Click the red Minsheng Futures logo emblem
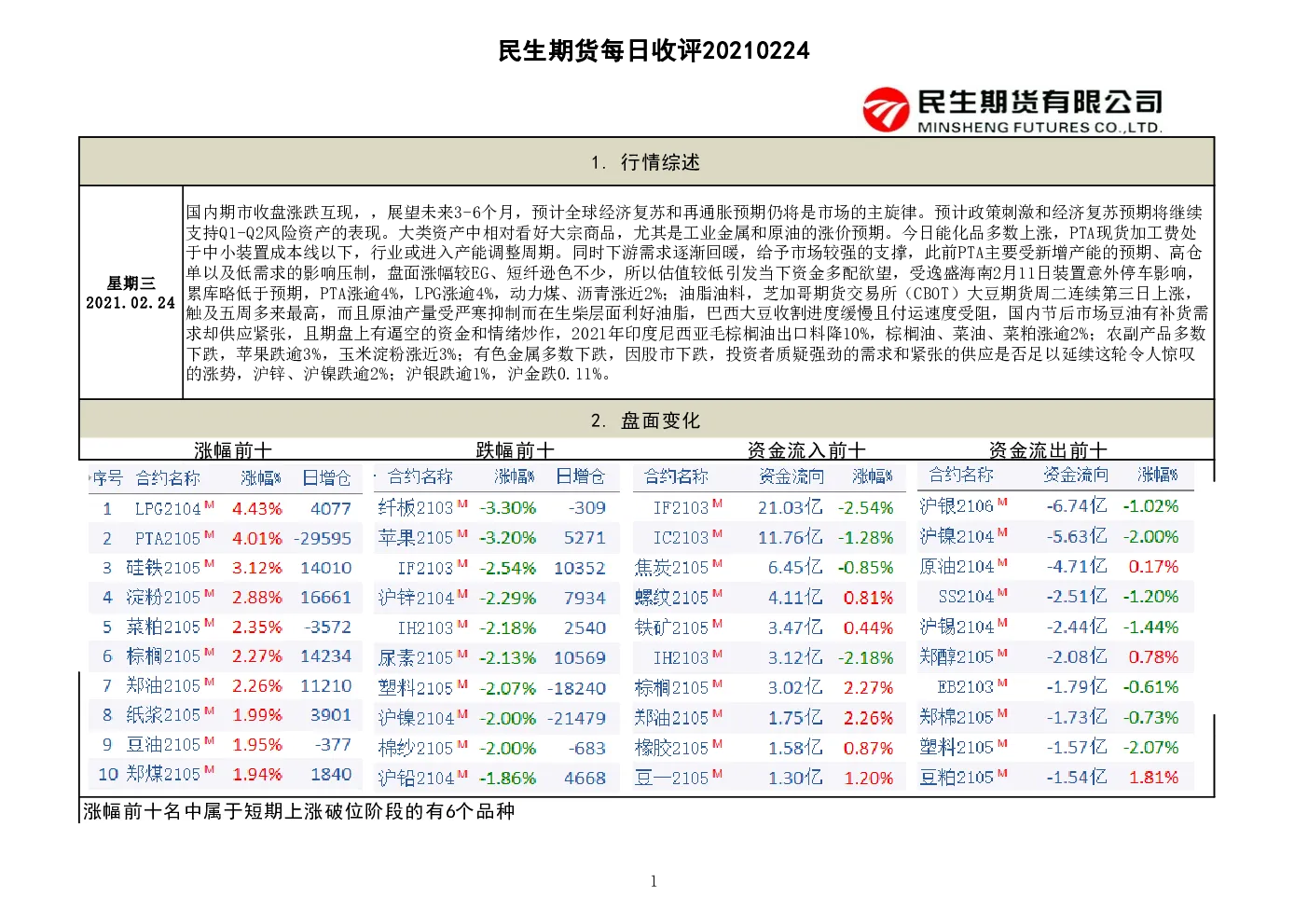This screenshot has width=1308, height=924. [x=886, y=110]
